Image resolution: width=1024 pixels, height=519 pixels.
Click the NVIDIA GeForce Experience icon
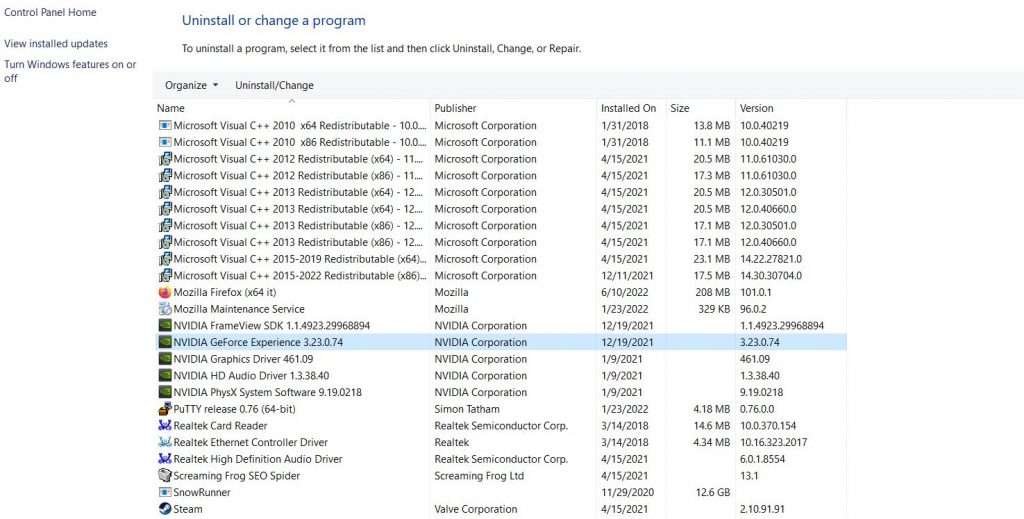tap(165, 342)
